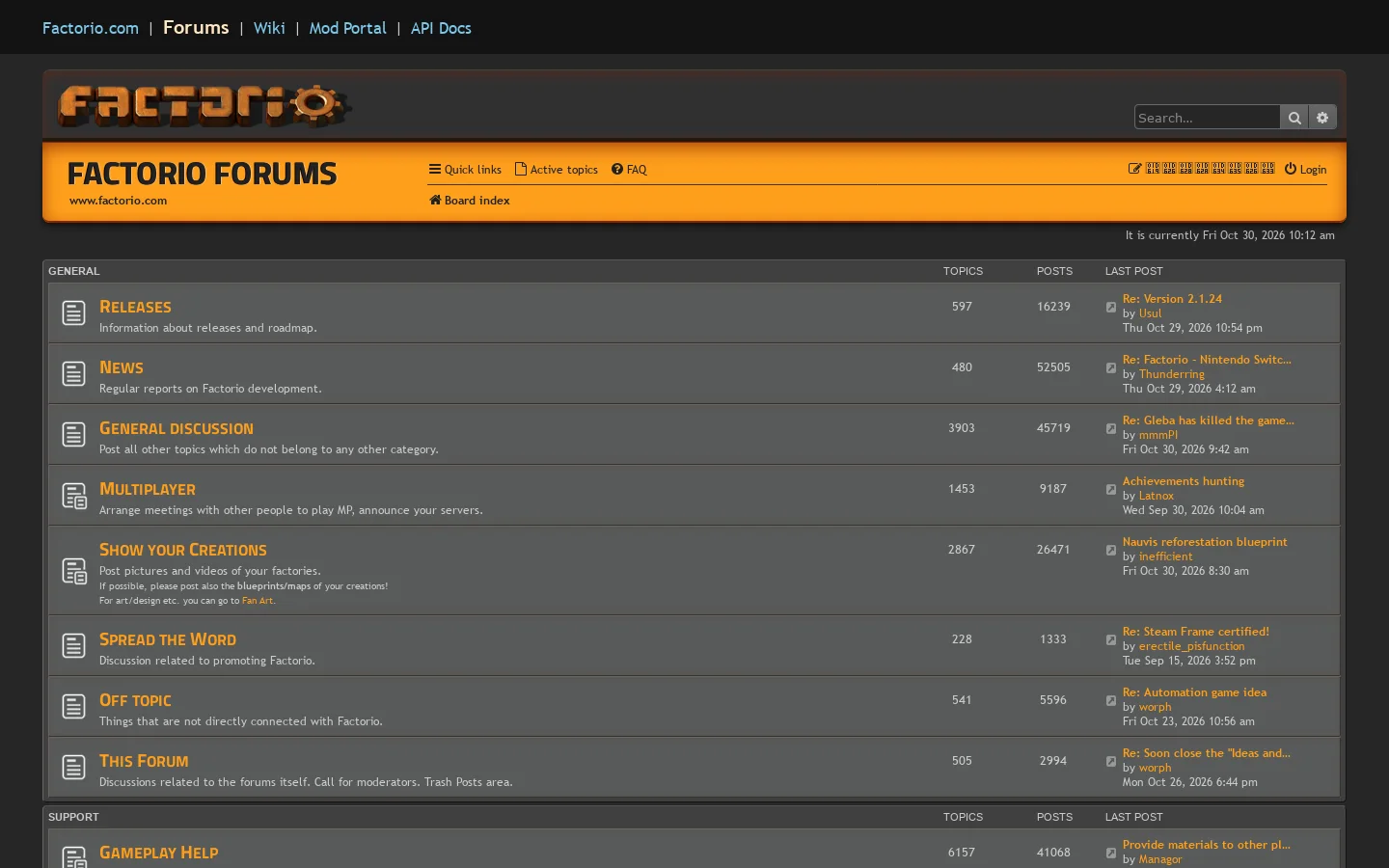
Task: Click the Releases forum icon
Action: coord(74,313)
